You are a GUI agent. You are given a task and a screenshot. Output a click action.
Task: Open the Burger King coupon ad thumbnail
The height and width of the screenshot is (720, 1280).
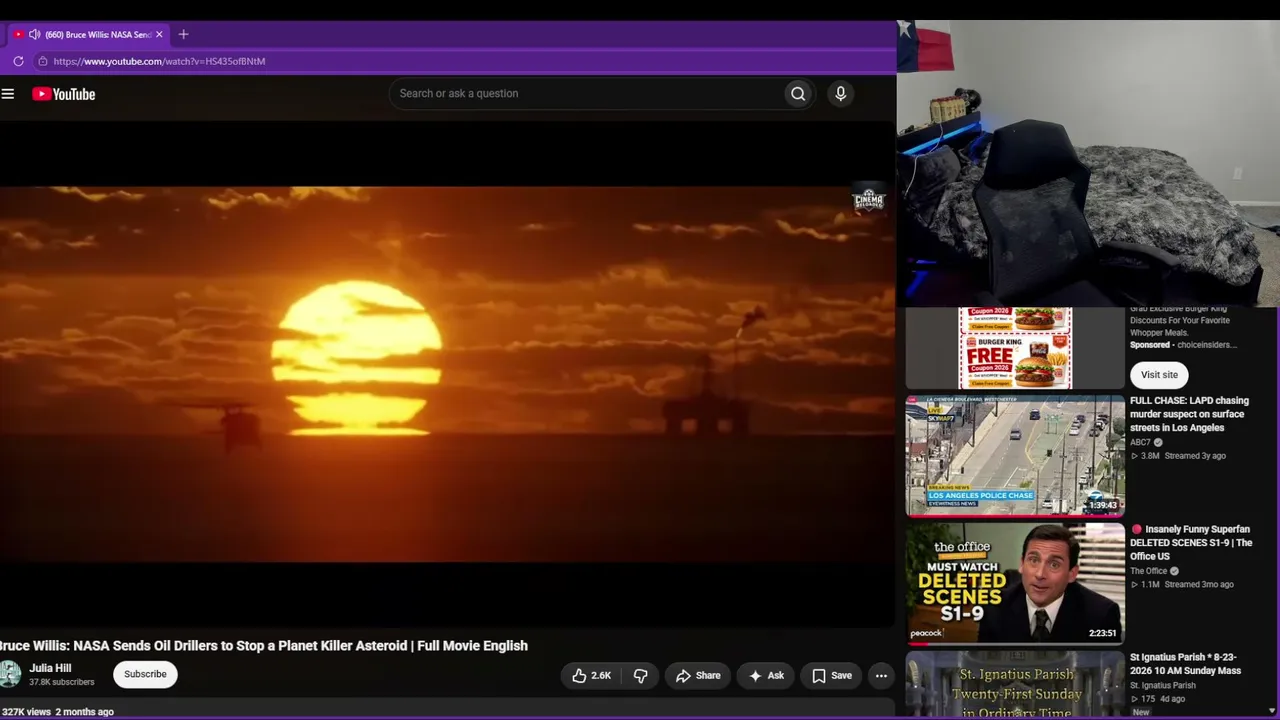pyautogui.click(x=1015, y=348)
